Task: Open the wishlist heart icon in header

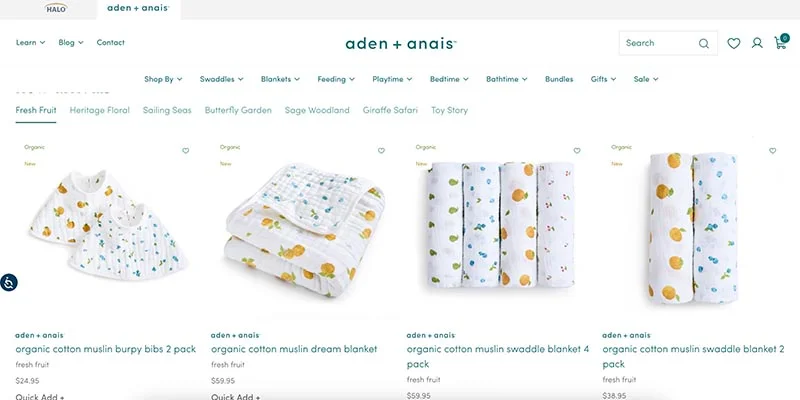Action: (734, 43)
